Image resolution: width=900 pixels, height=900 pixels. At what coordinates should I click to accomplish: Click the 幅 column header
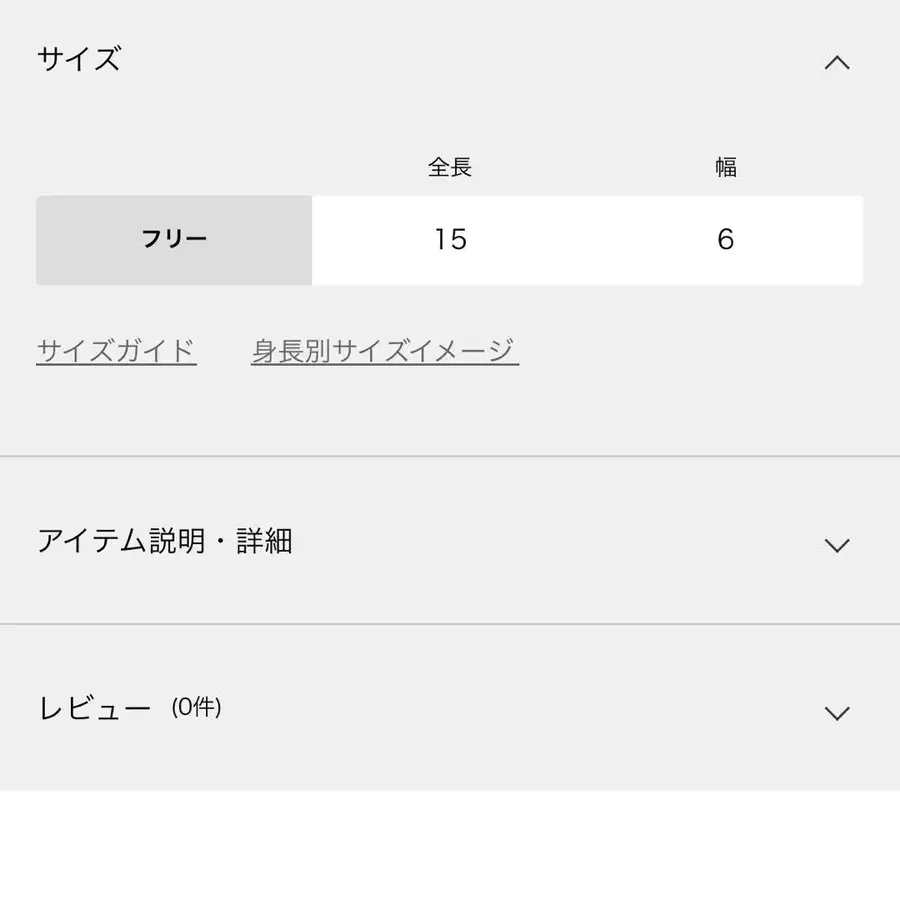724,167
